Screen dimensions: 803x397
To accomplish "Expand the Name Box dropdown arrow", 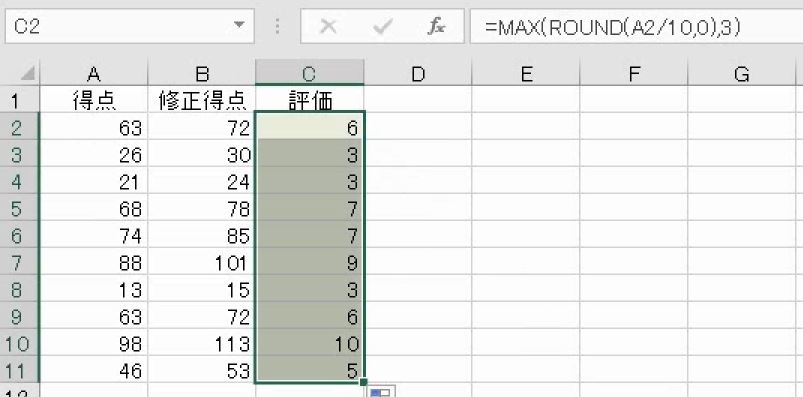I will point(239,25).
